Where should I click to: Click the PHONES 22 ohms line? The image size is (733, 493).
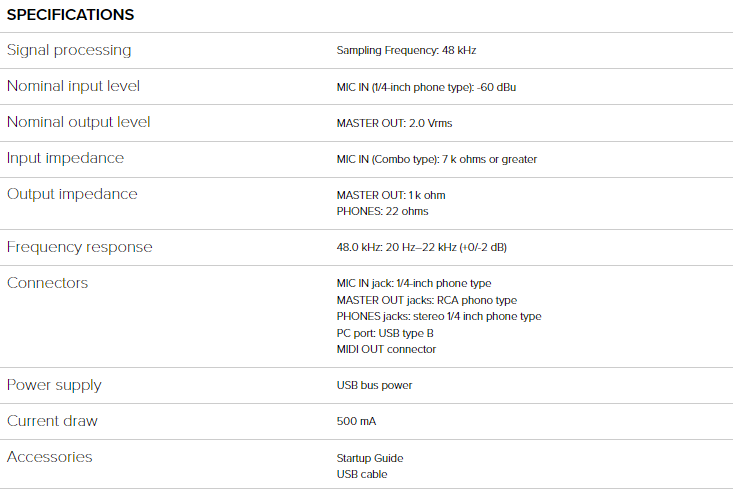tap(383, 211)
